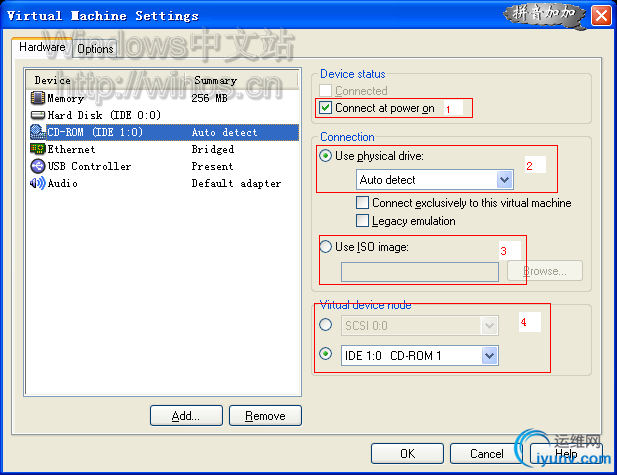Click the Hard Disk drive icon

pos(38,115)
